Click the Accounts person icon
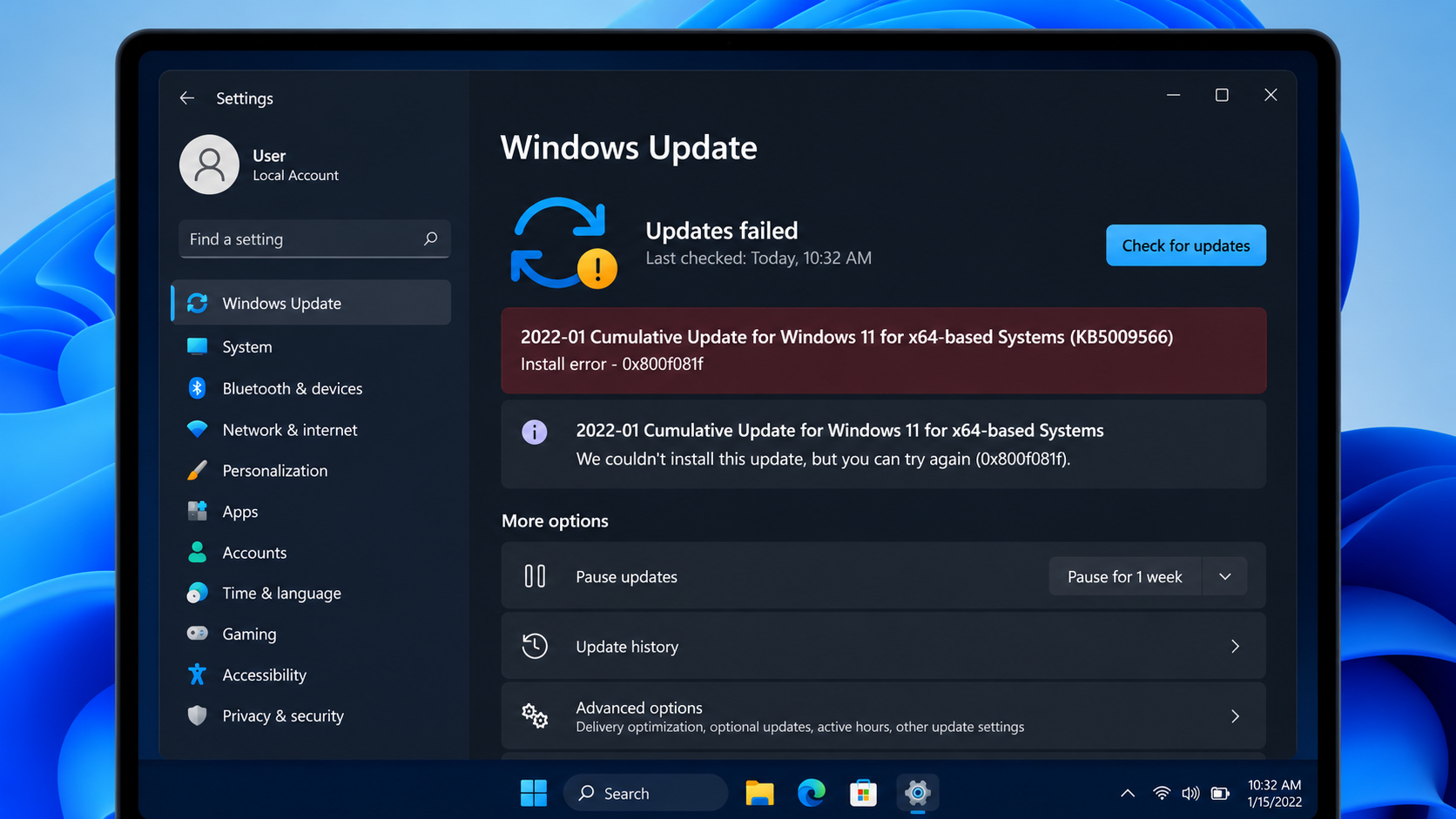The height and width of the screenshot is (819, 1456). (x=198, y=553)
